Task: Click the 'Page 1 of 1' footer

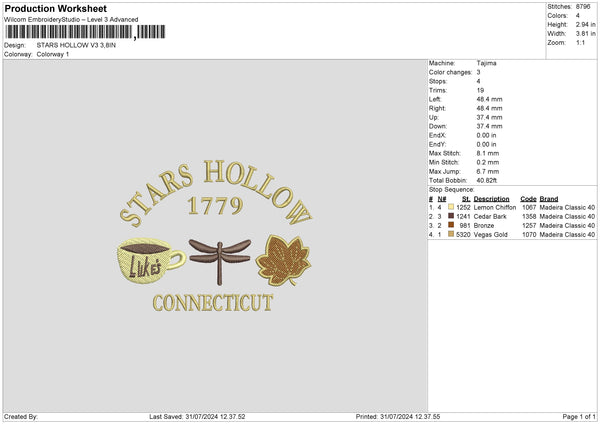Action: point(579,417)
